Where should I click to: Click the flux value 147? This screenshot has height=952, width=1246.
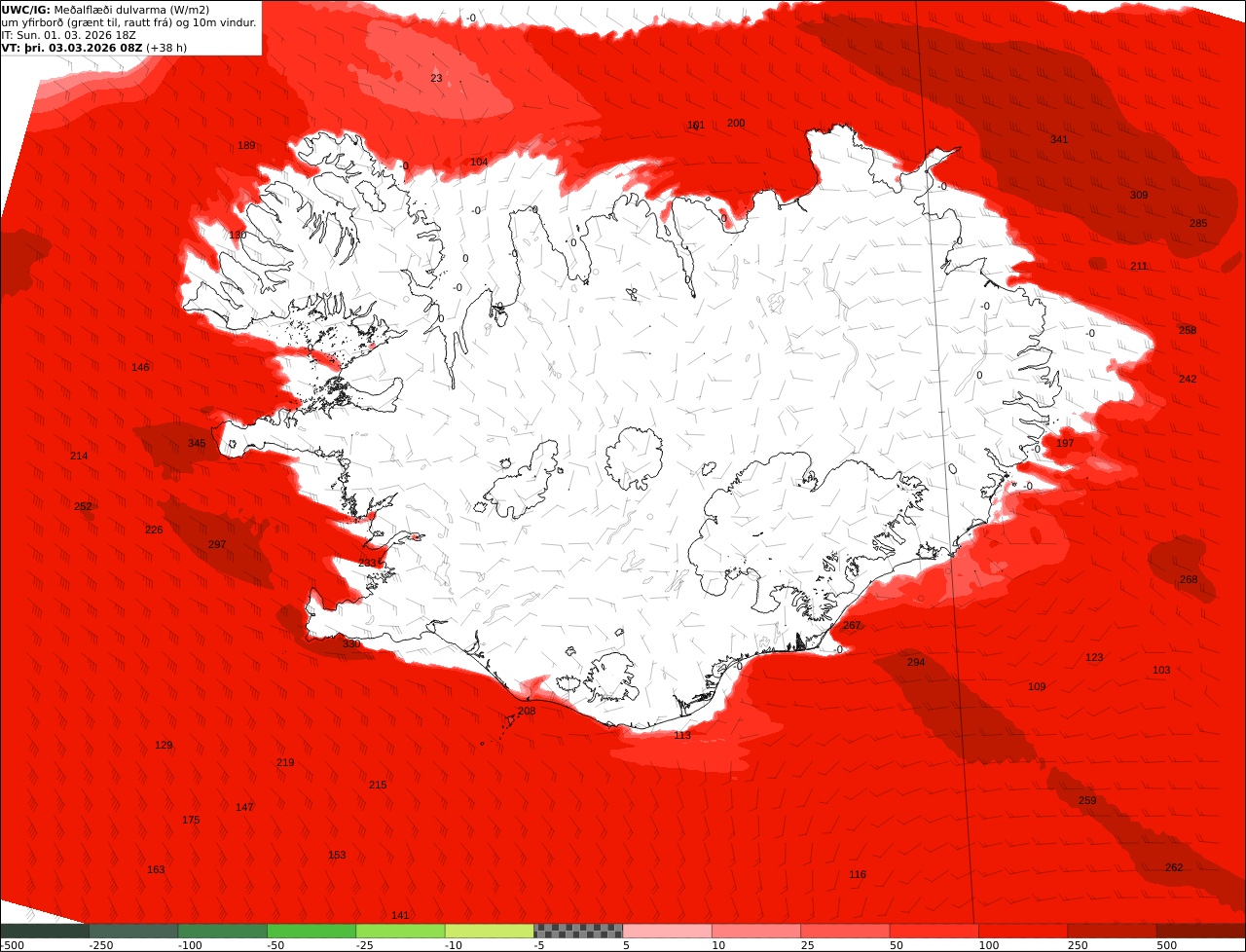[x=244, y=807]
